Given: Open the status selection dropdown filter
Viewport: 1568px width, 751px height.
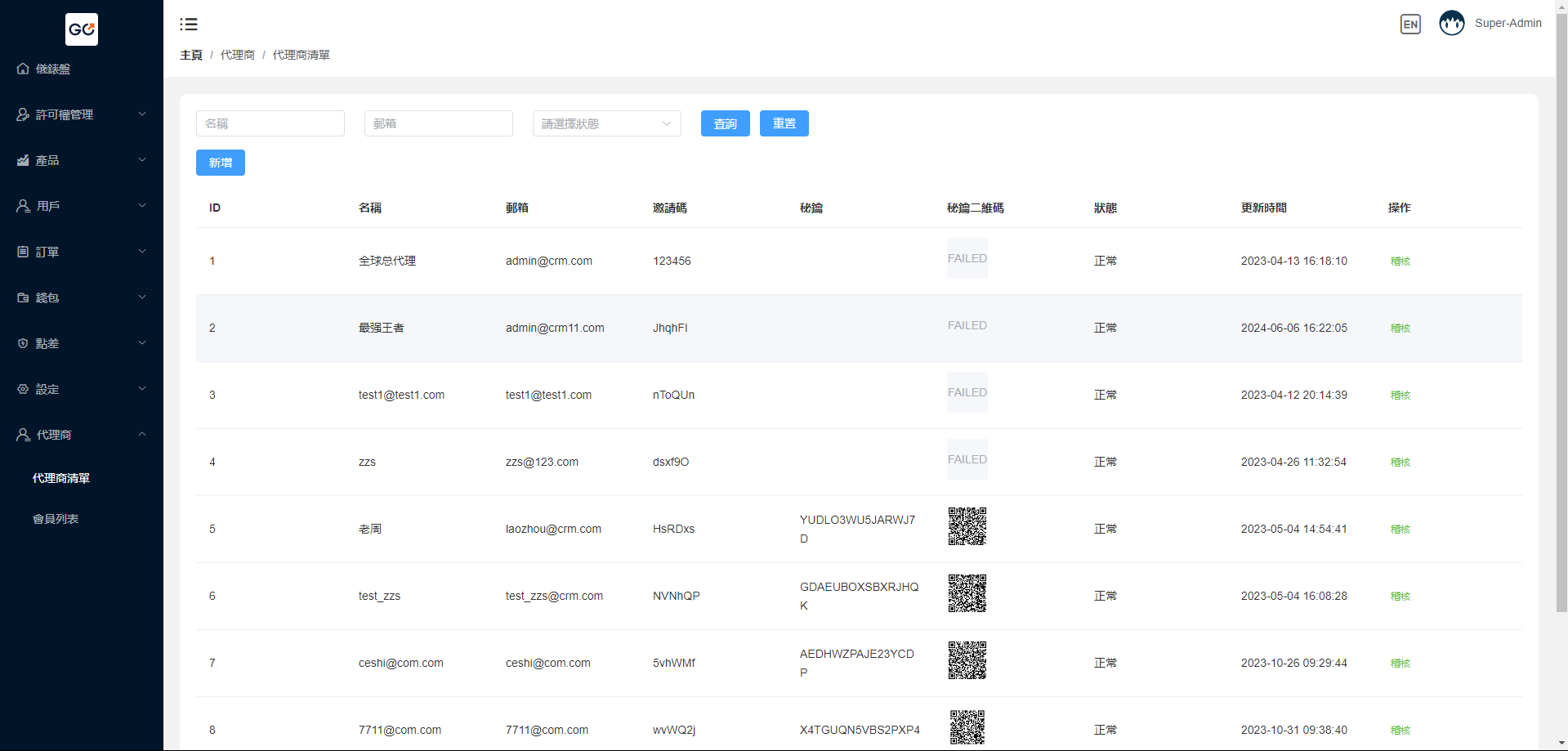Looking at the screenshot, I should click(x=606, y=123).
